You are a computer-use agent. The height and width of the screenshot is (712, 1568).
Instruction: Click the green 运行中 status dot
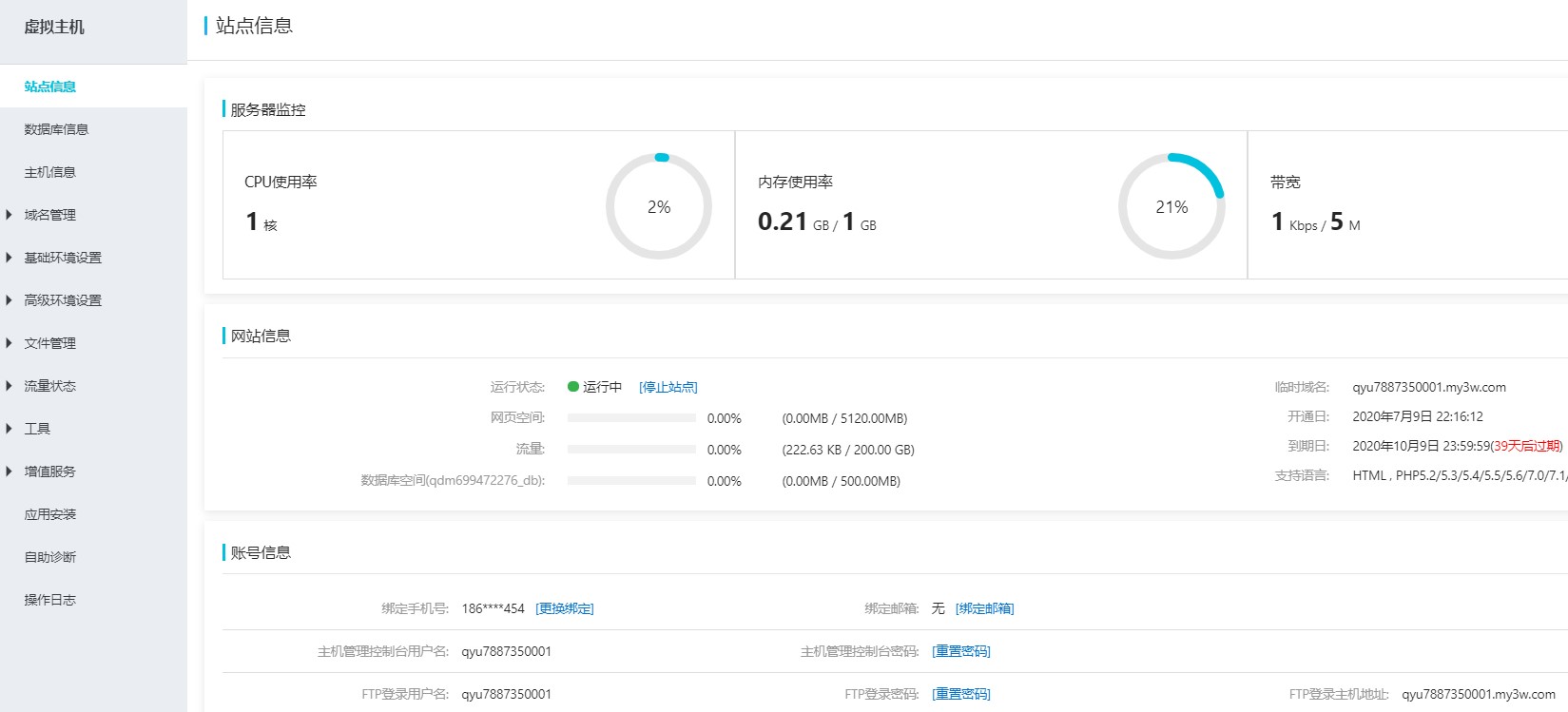coord(573,387)
